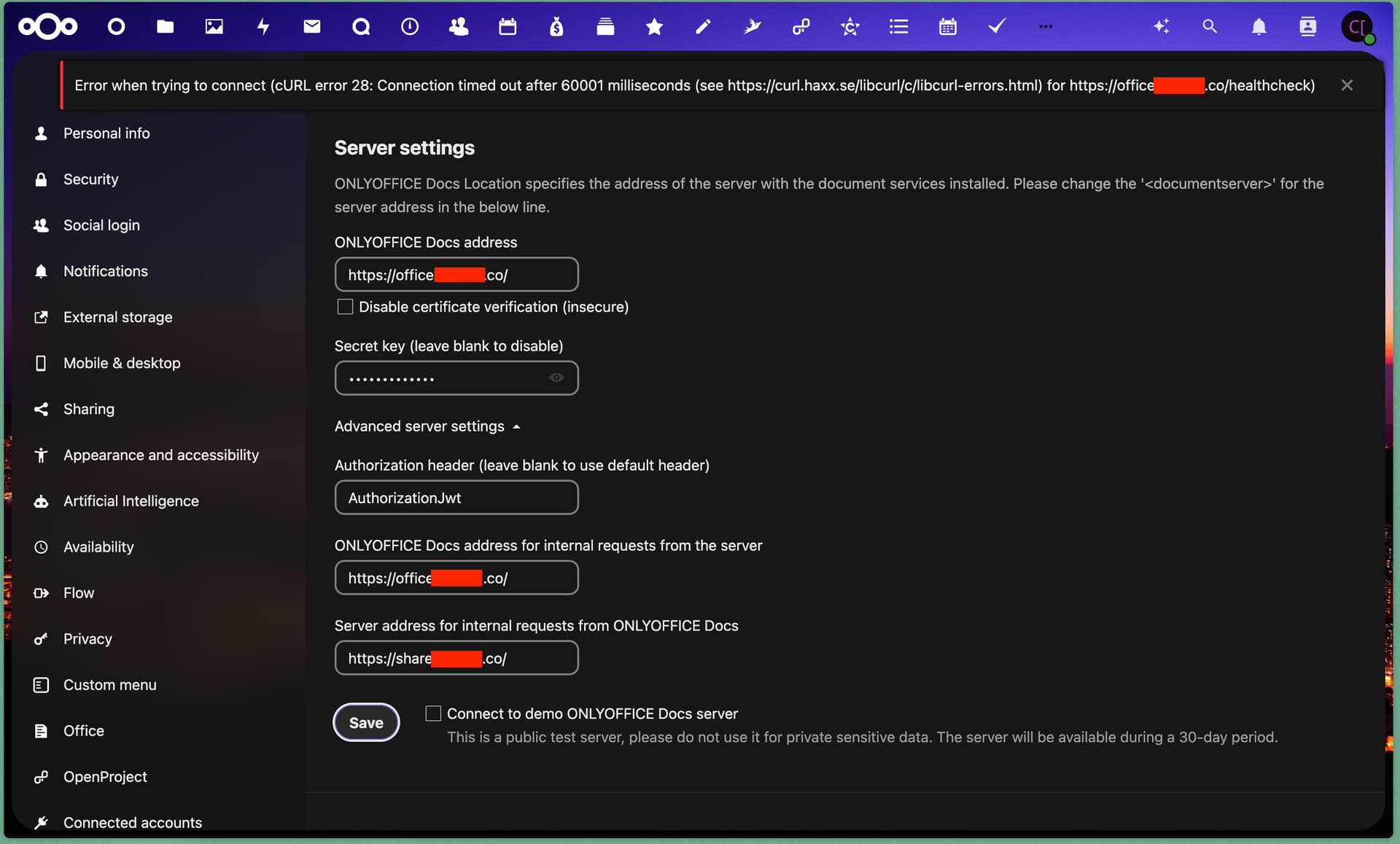
Task: Open the Activity lightning icon
Action: pyautogui.click(x=263, y=27)
